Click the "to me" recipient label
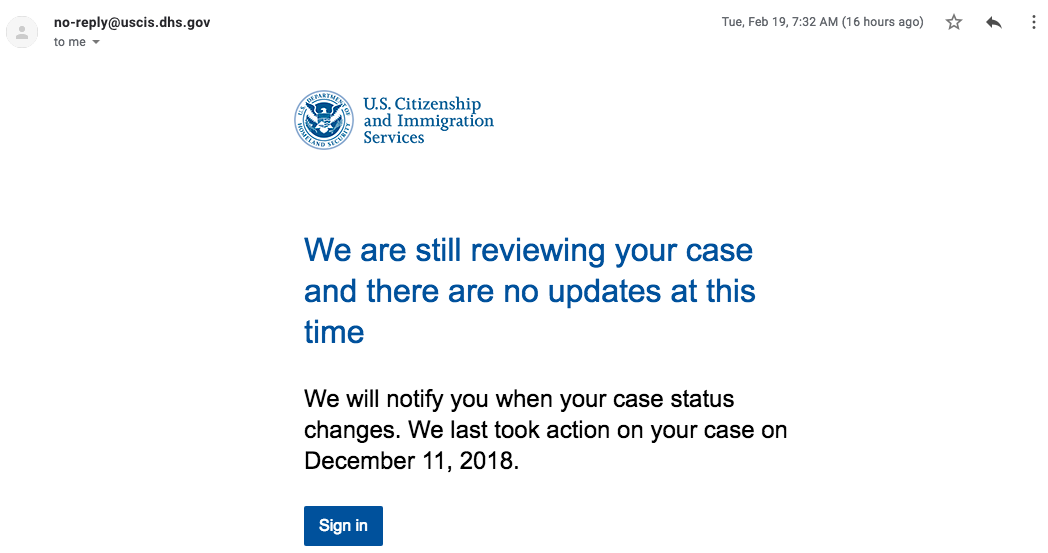 click(70, 42)
